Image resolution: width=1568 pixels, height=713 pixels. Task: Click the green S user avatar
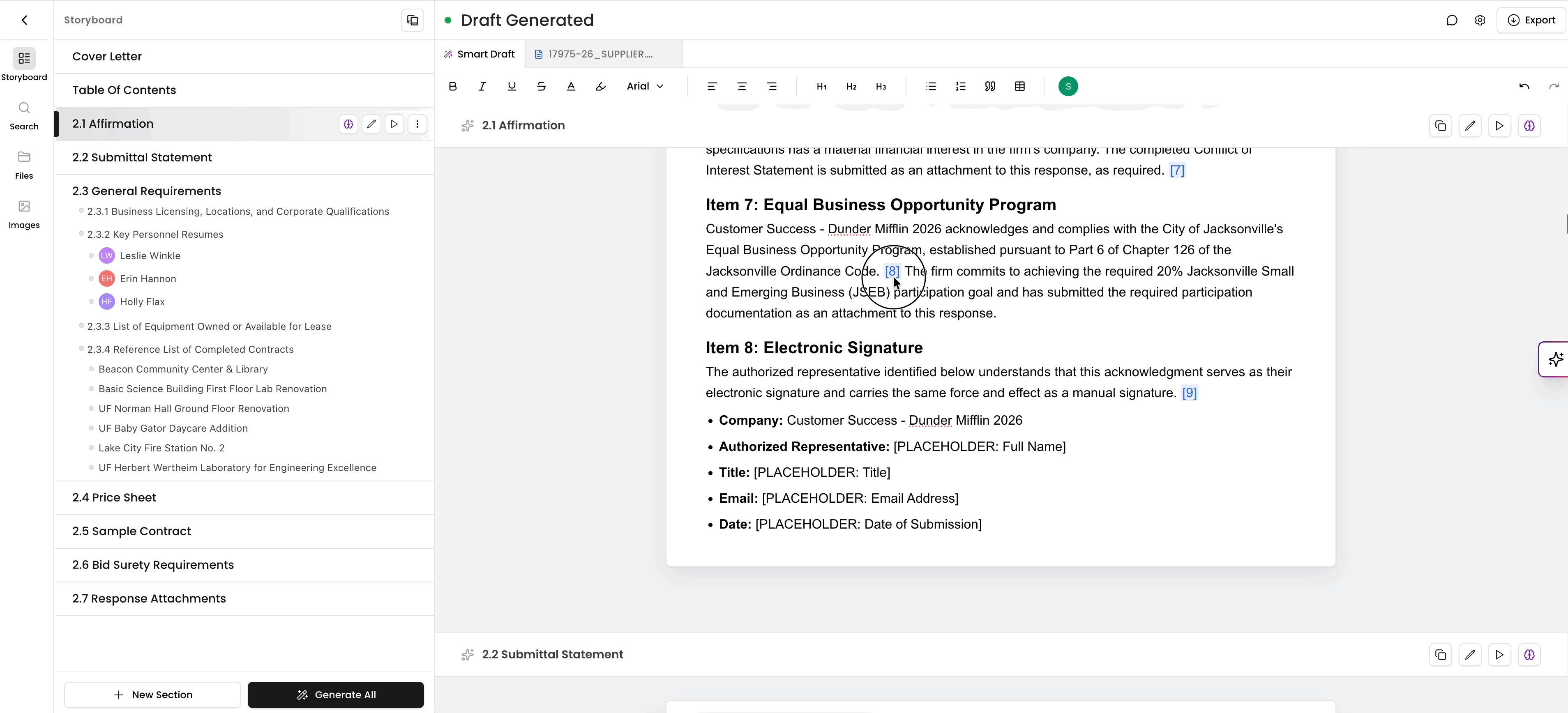pos(1068,86)
